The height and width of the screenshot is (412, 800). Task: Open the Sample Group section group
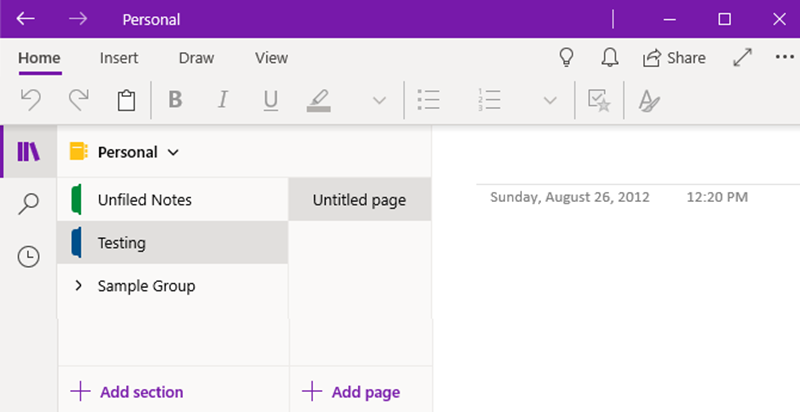173,286
